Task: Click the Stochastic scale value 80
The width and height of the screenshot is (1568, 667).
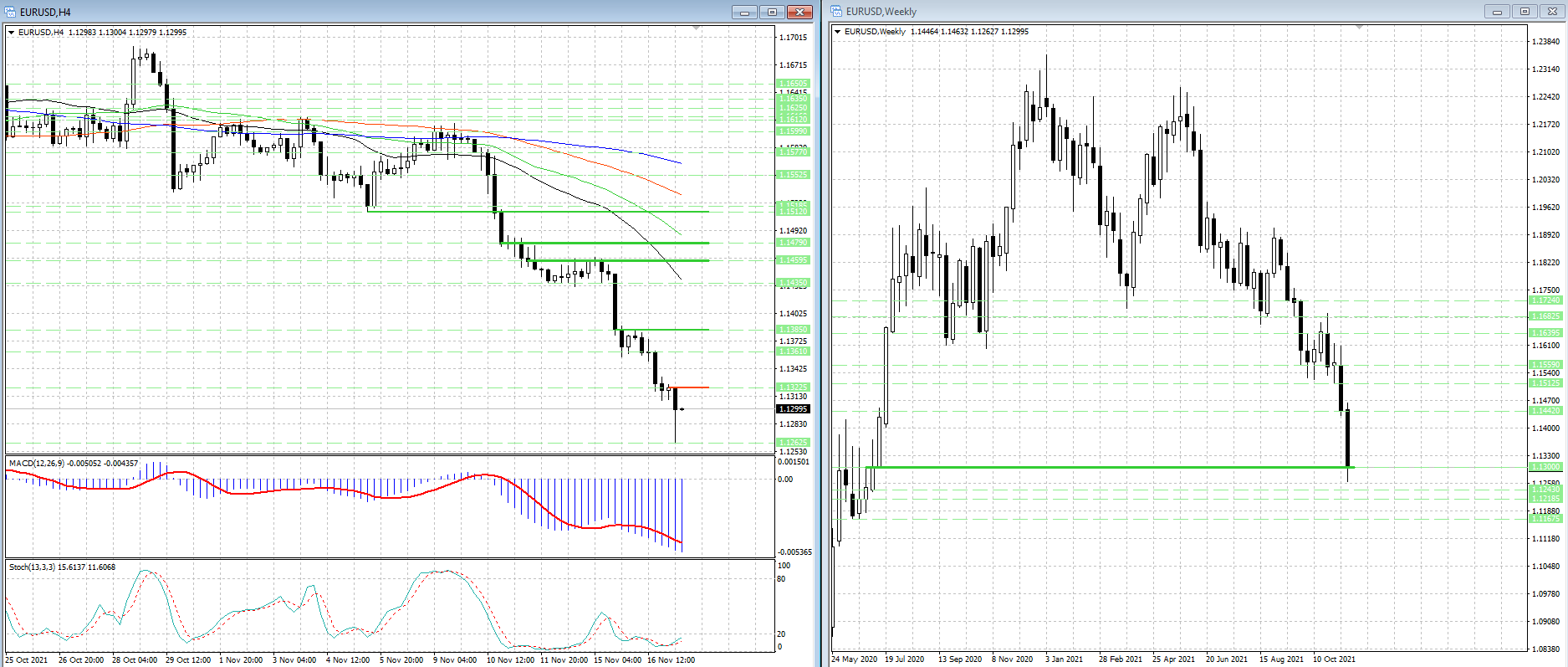Action: tap(782, 579)
